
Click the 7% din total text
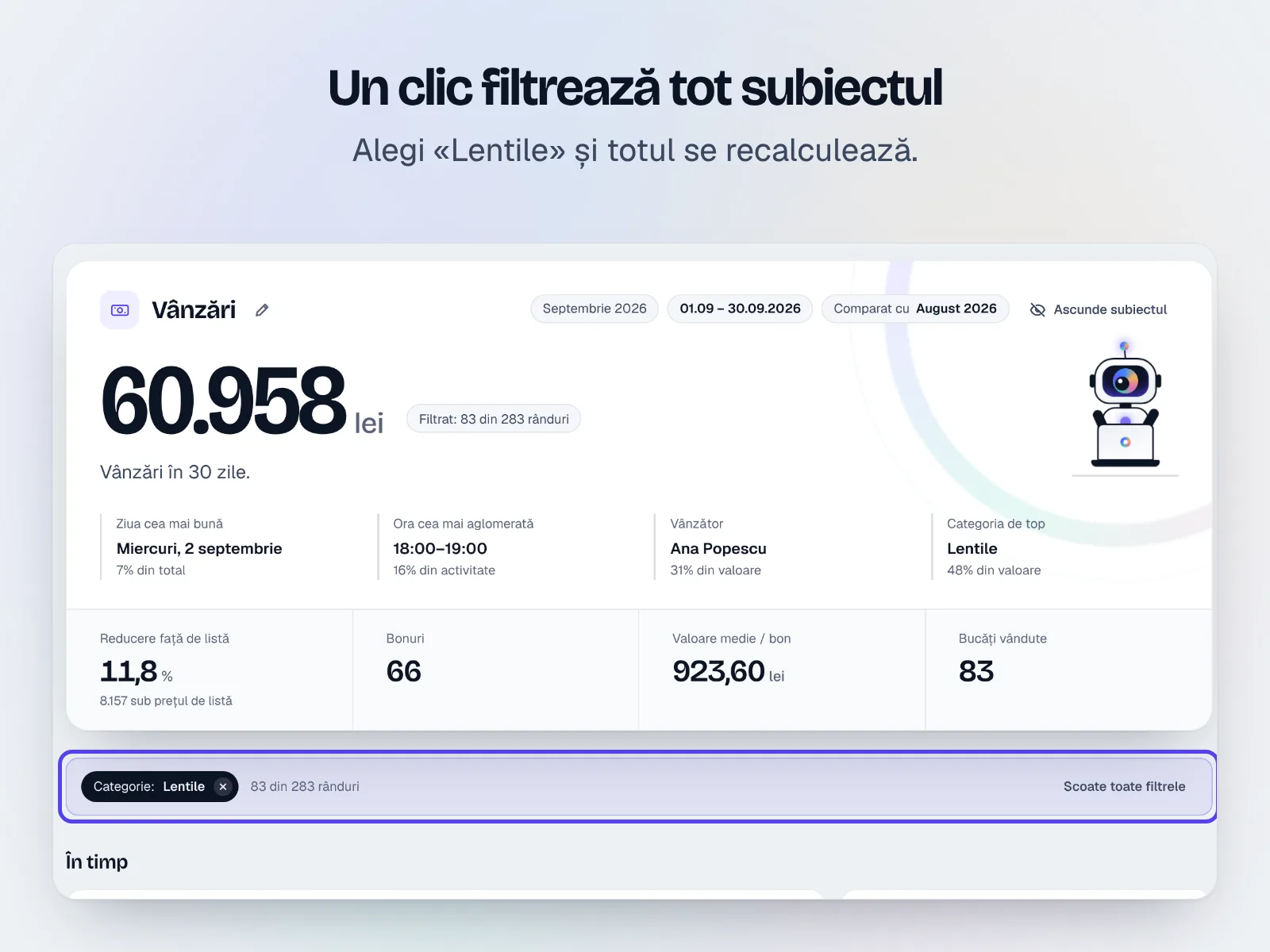(x=151, y=570)
